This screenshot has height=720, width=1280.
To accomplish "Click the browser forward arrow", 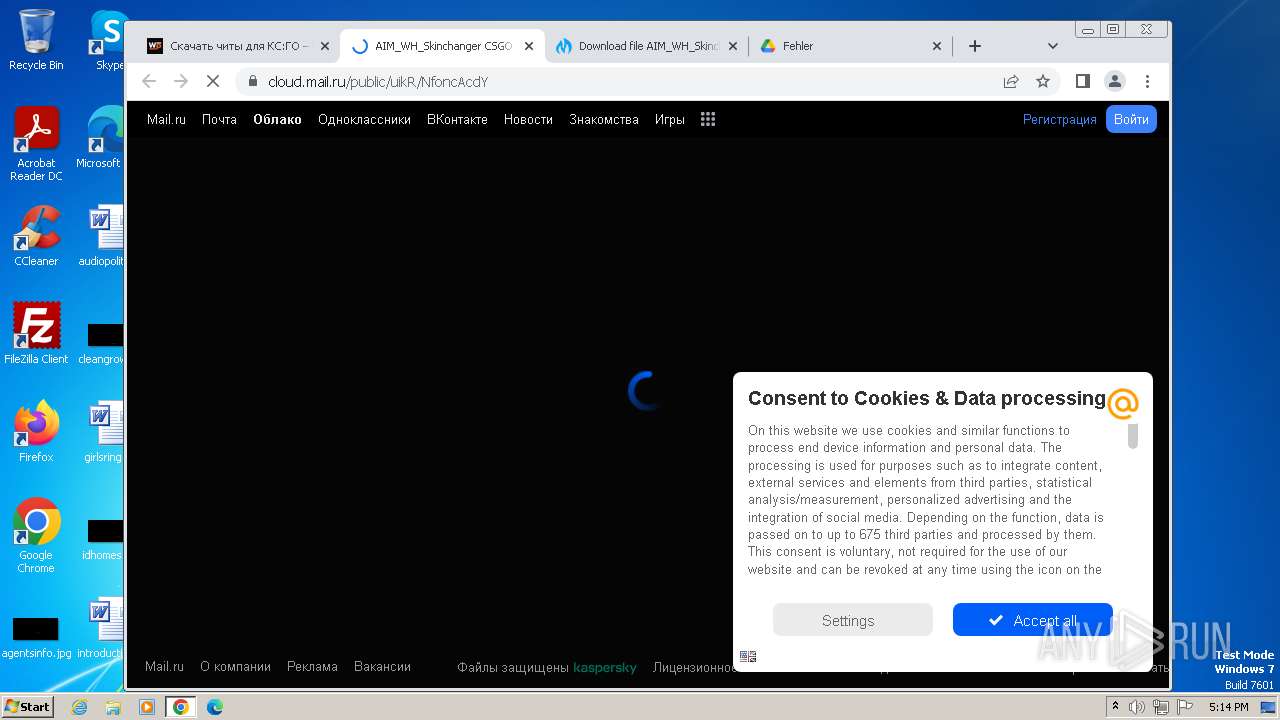I will [x=181, y=81].
